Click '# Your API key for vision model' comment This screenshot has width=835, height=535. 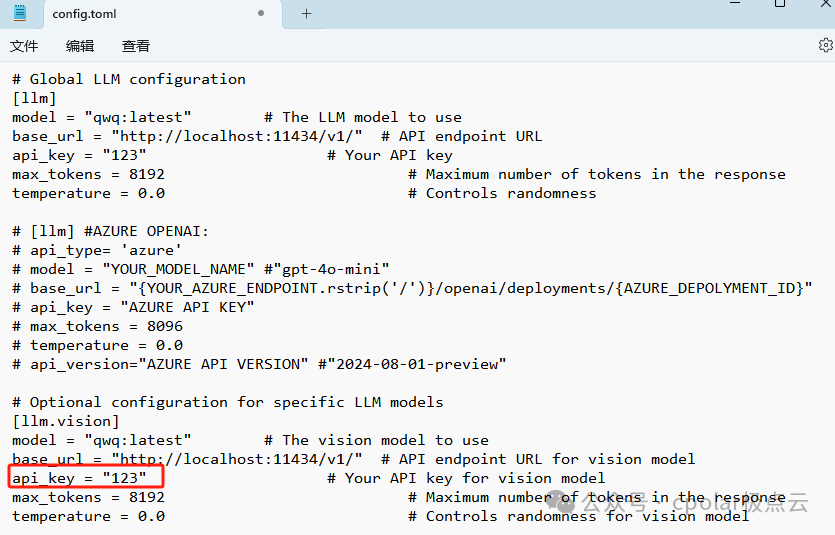[x=466, y=479]
